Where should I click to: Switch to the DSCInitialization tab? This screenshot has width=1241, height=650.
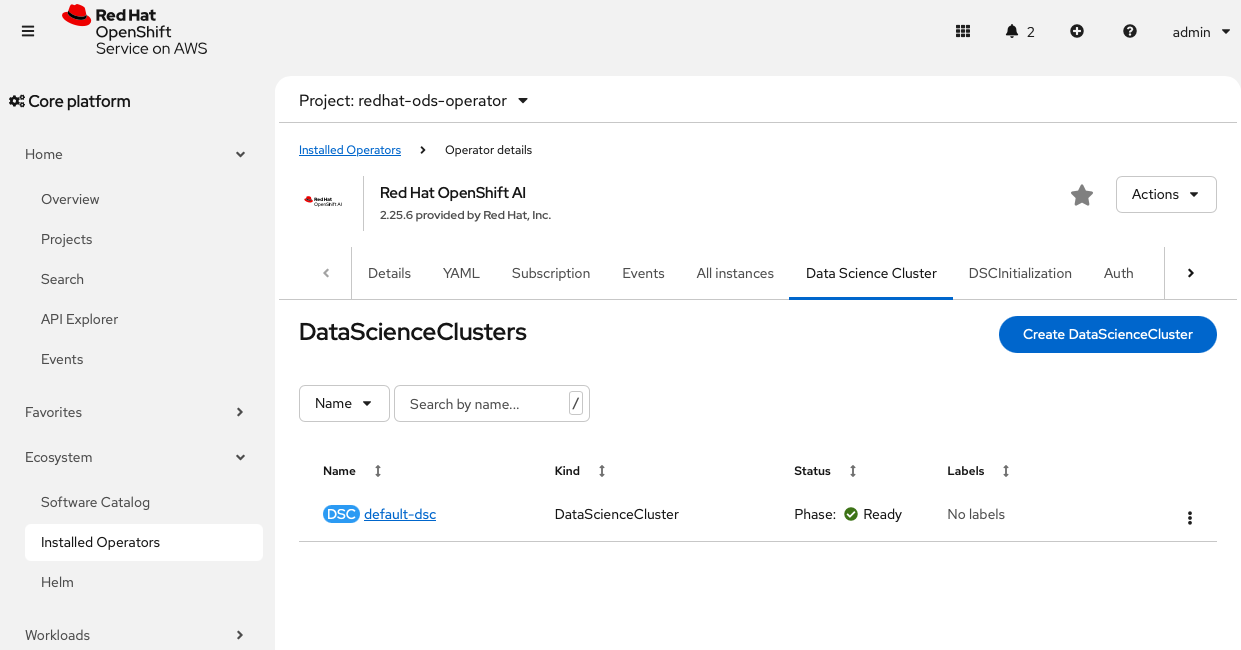pos(1020,273)
